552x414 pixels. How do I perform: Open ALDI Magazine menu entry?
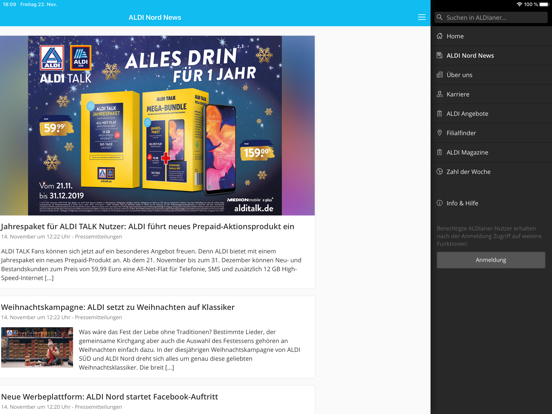click(492, 152)
